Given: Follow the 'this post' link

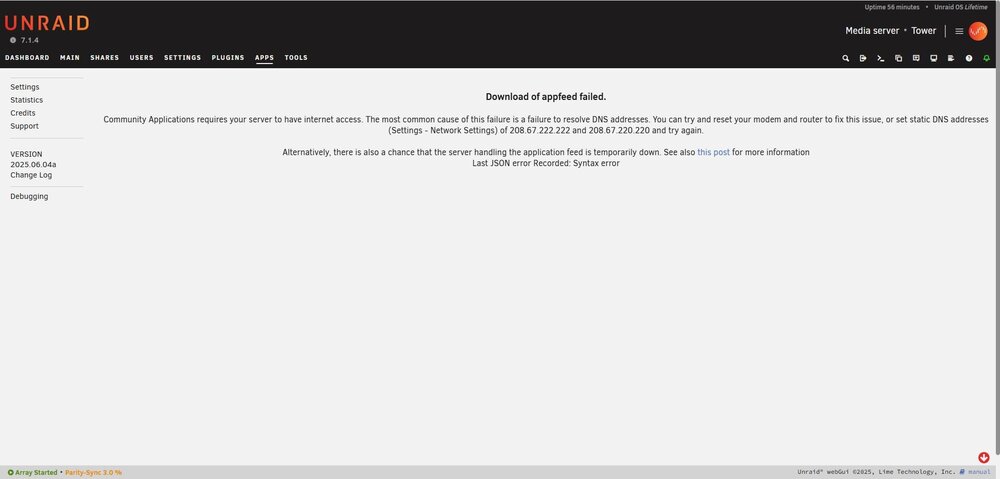Looking at the screenshot, I should point(713,152).
